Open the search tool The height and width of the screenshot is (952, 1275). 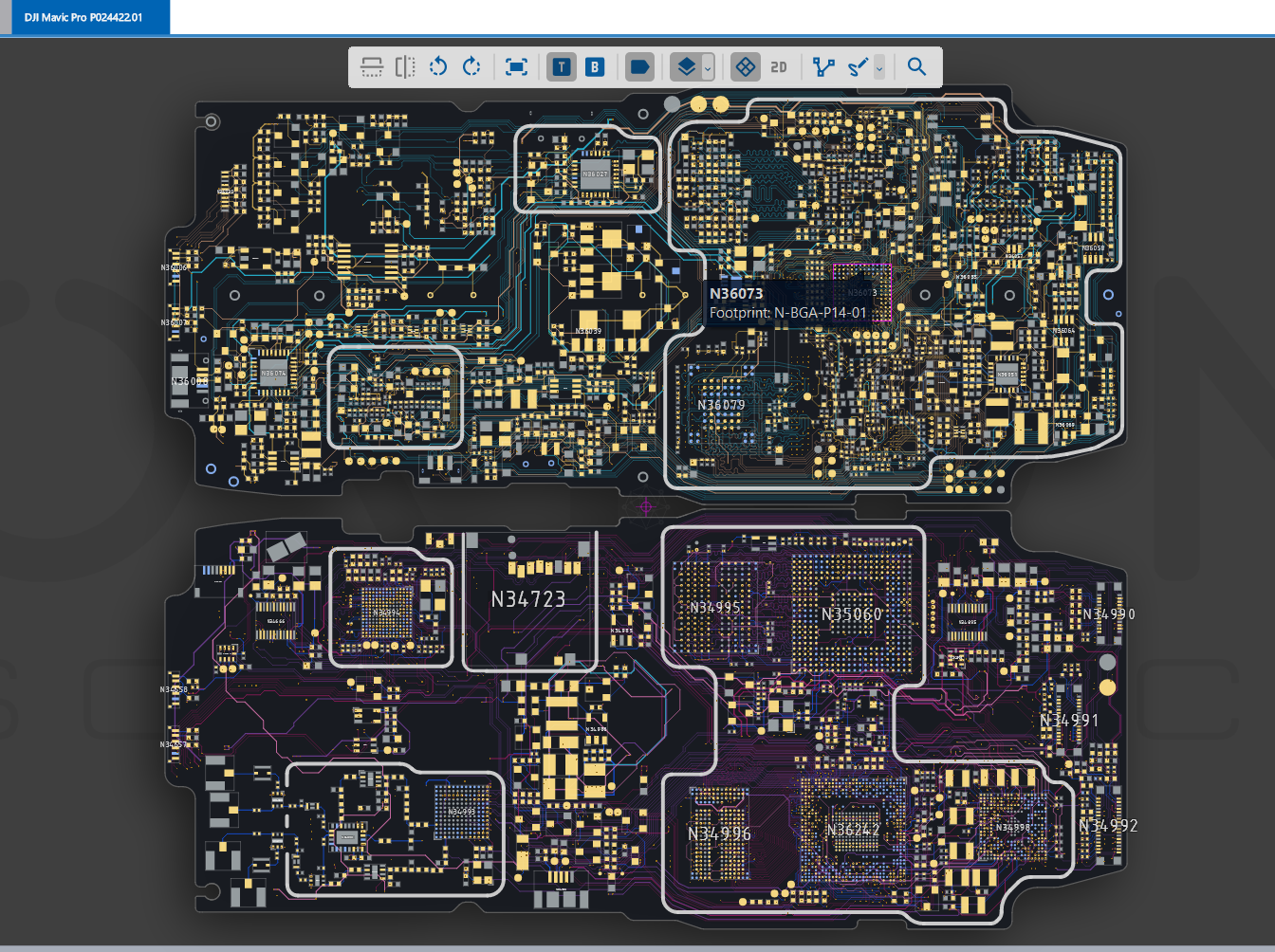[x=916, y=67]
